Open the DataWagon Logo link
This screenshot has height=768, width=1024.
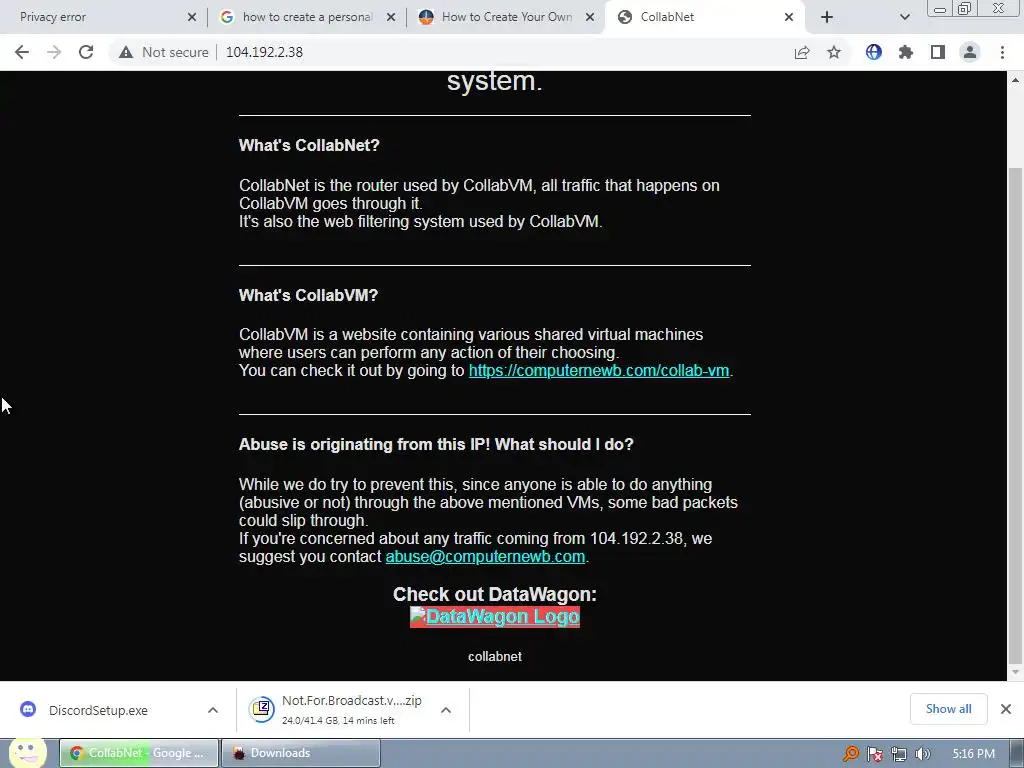click(x=494, y=616)
